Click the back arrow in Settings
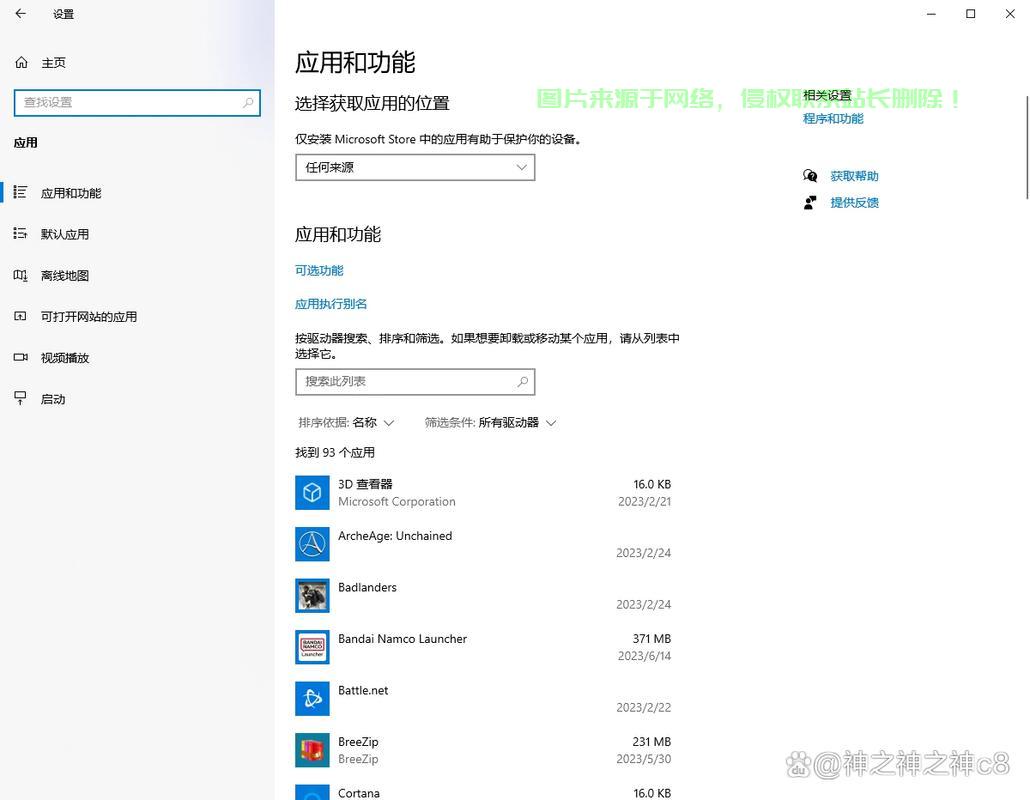This screenshot has height=800, width=1030. tap(20, 14)
